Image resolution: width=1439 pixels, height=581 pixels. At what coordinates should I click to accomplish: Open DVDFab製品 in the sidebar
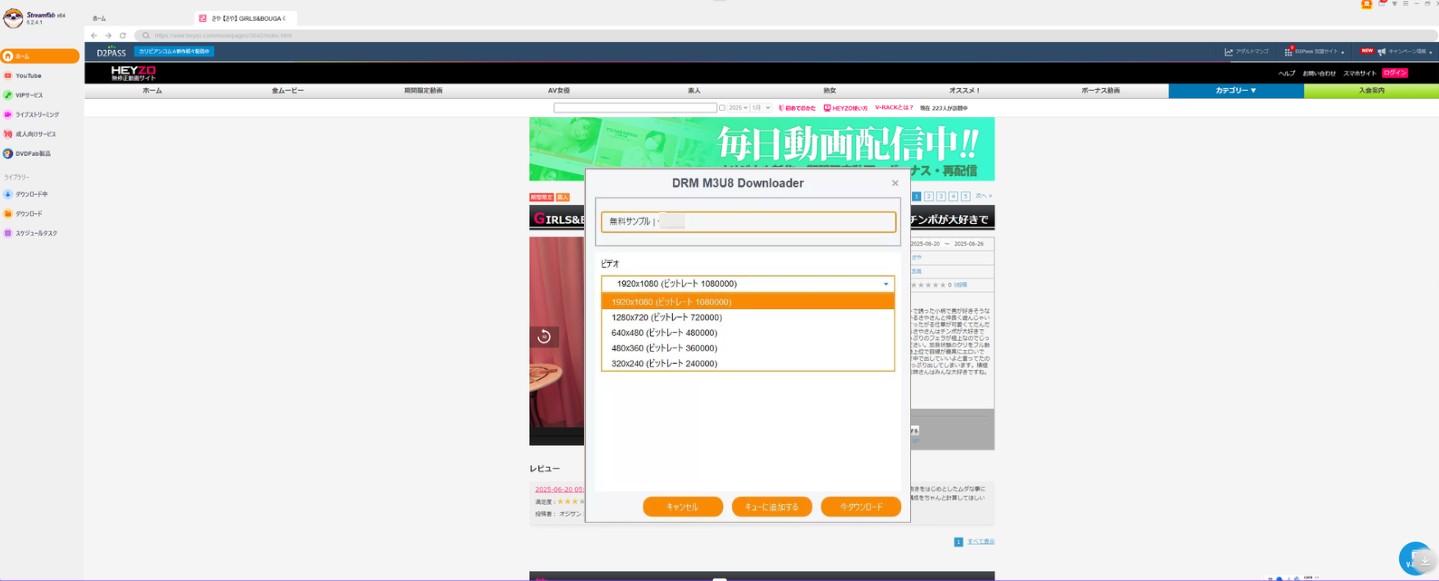click(x=32, y=154)
